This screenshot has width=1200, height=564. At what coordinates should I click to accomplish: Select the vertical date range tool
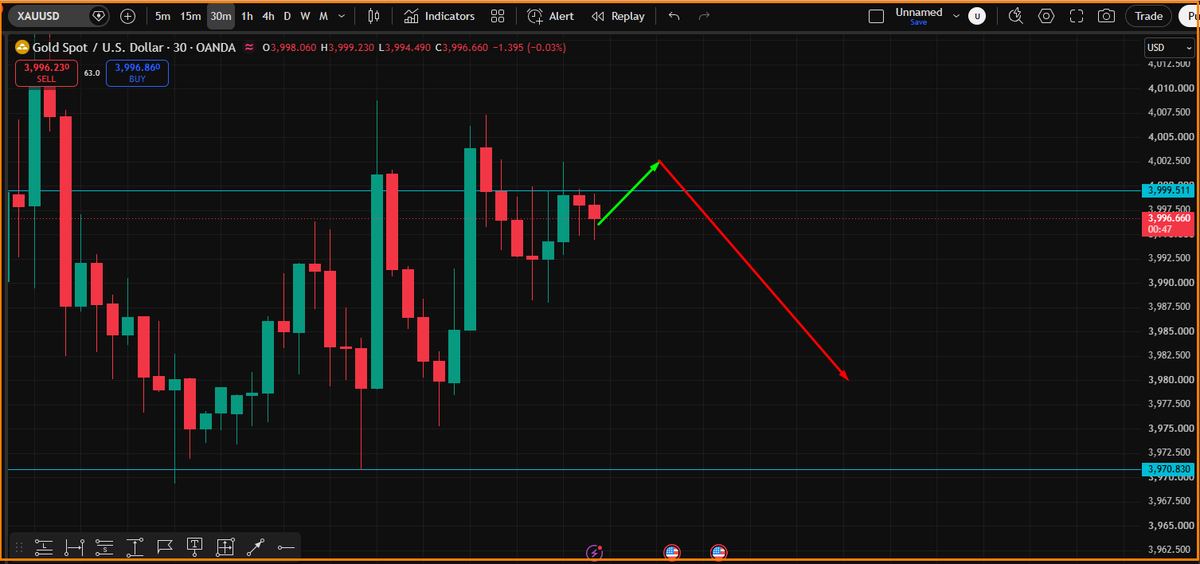point(135,546)
